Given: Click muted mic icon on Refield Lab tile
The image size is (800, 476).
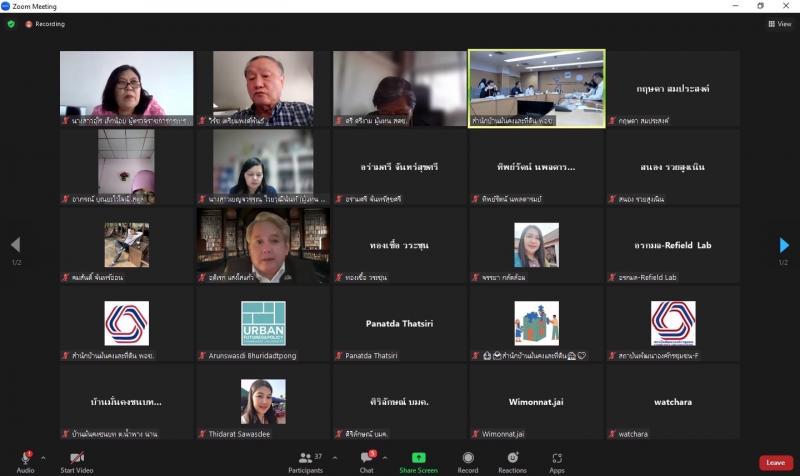Looking at the screenshot, I should pos(612,278).
